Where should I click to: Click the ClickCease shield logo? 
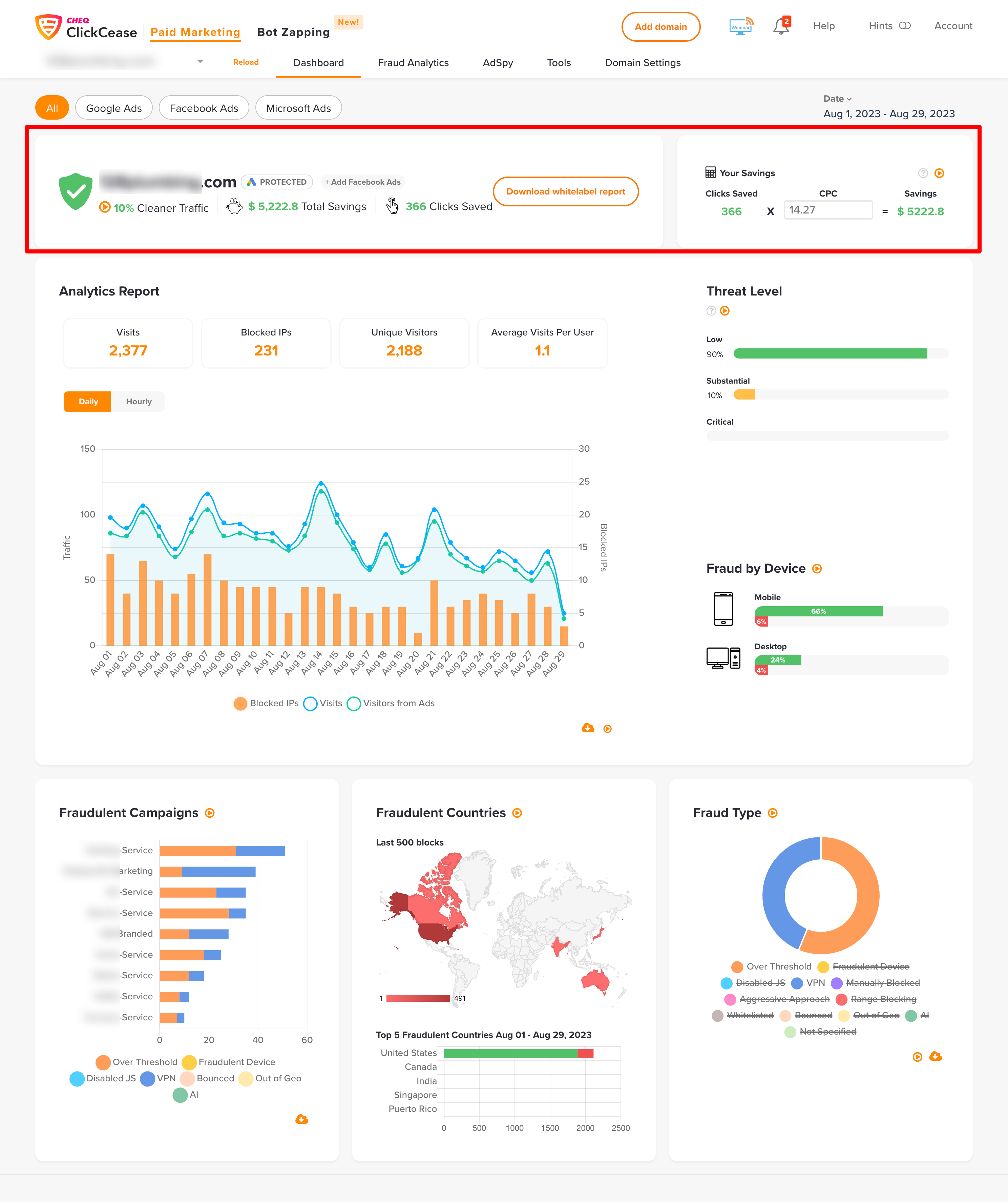[x=48, y=25]
